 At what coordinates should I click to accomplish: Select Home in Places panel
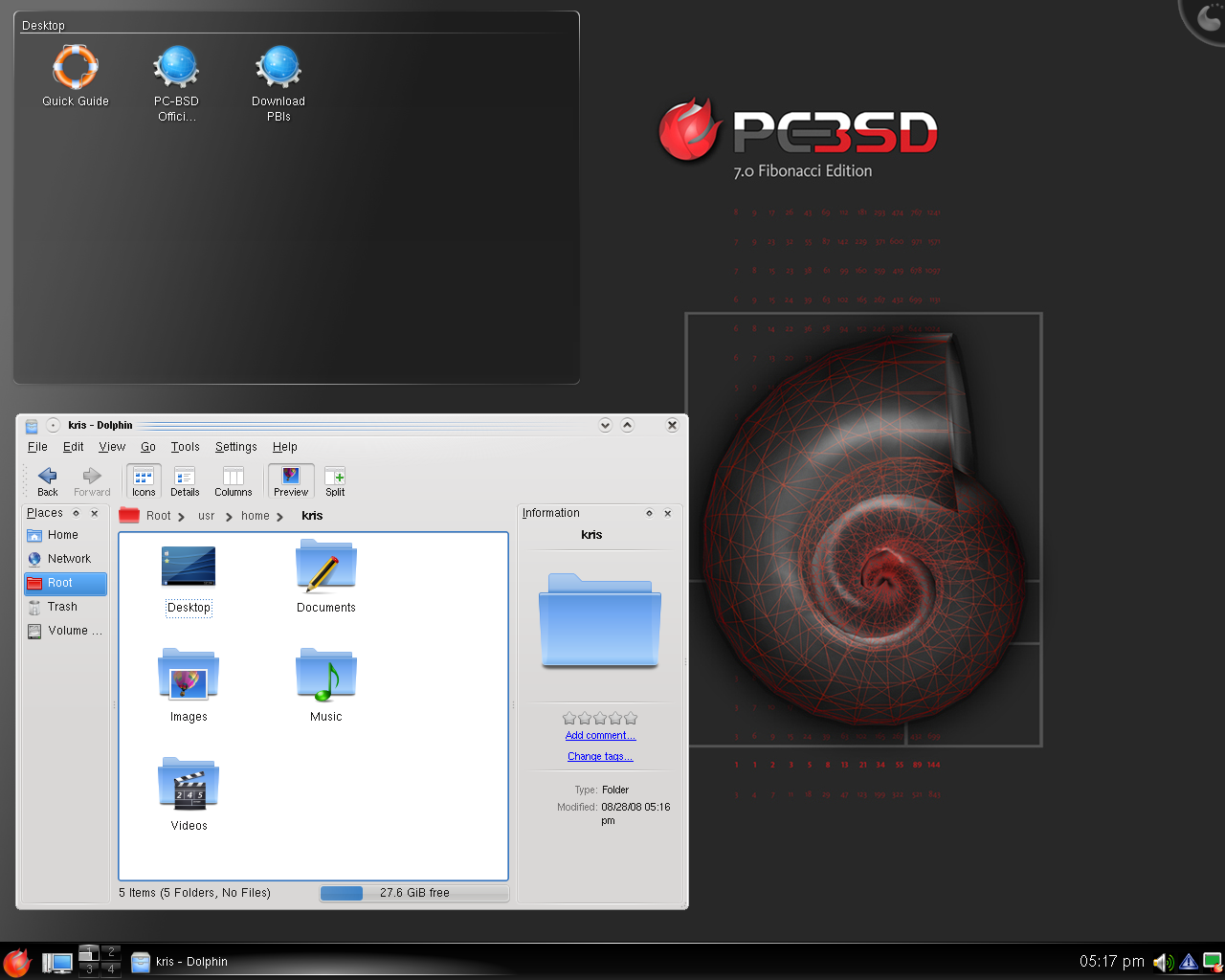(65, 535)
